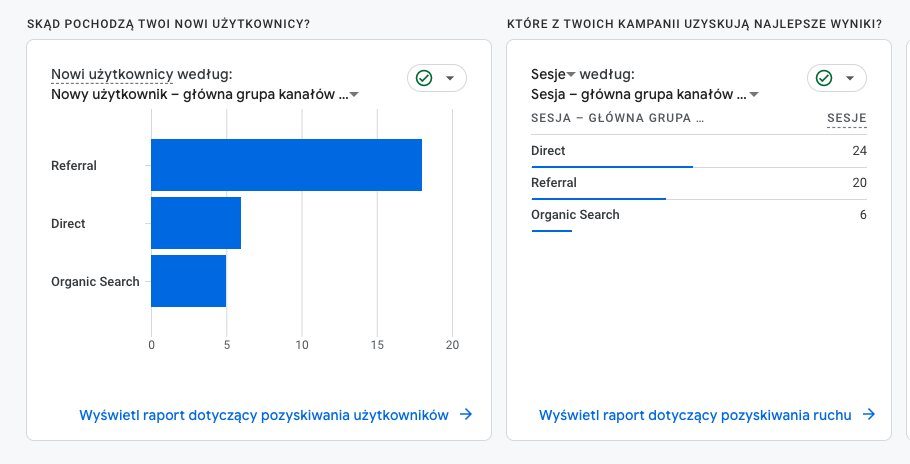The height and width of the screenshot is (464, 910).
Task: Click the Direct row in sessions table
Action: (x=699, y=151)
